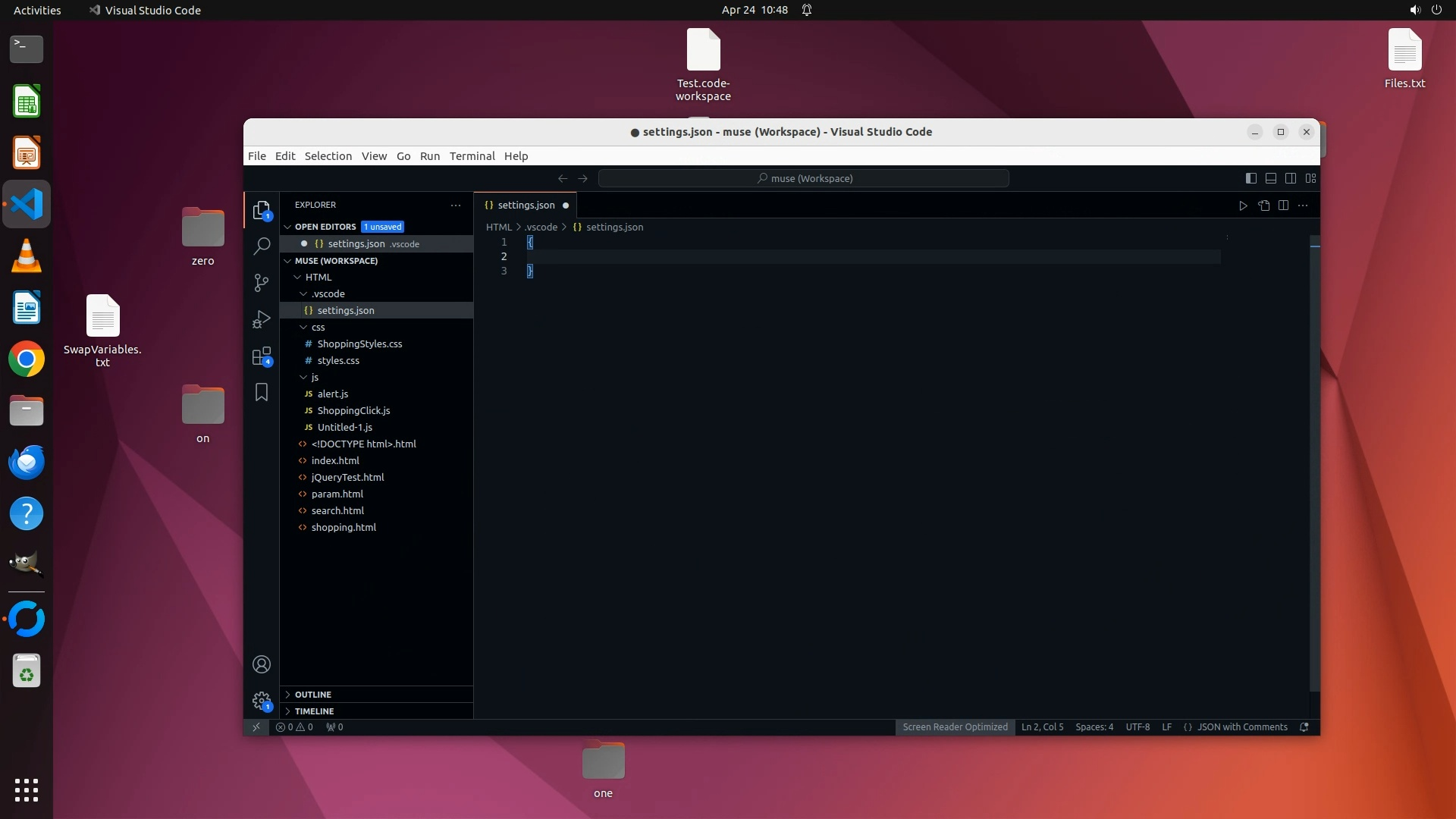Image resolution: width=1456 pixels, height=819 pixels.
Task: Click the Run play icon in editor toolbar
Action: (1243, 206)
